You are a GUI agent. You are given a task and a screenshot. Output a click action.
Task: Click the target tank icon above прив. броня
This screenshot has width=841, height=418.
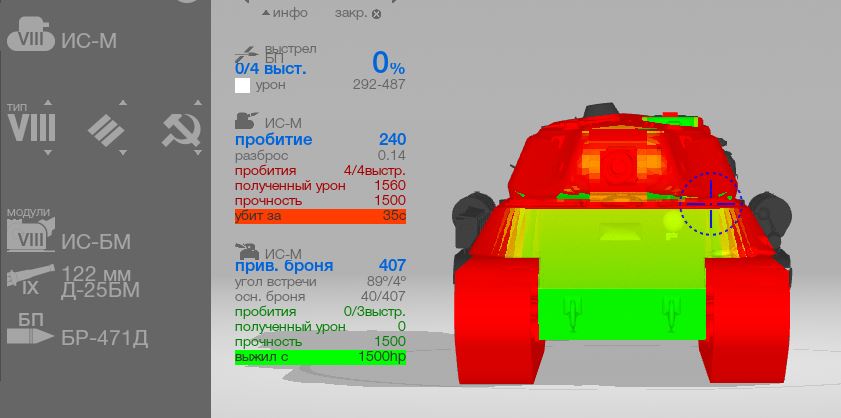coord(247,251)
